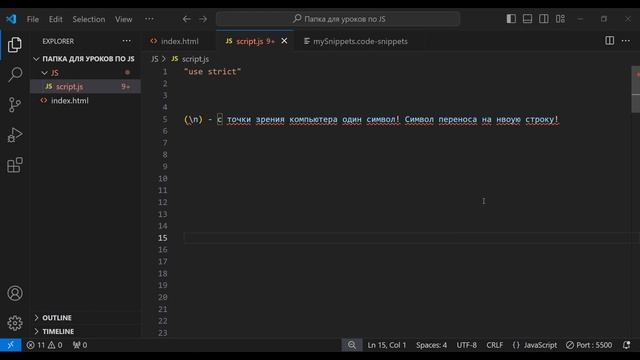Show errors and warnings in status bar

[44, 345]
